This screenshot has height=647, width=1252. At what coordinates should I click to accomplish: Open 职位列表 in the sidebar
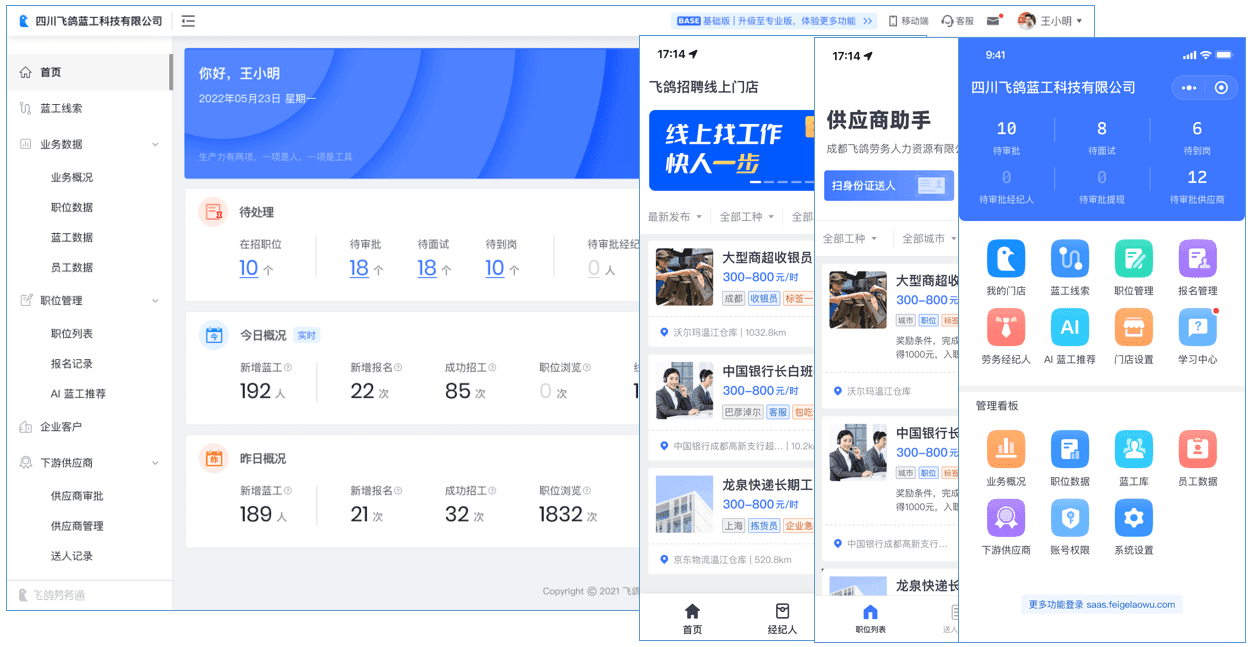[x=72, y=333]
